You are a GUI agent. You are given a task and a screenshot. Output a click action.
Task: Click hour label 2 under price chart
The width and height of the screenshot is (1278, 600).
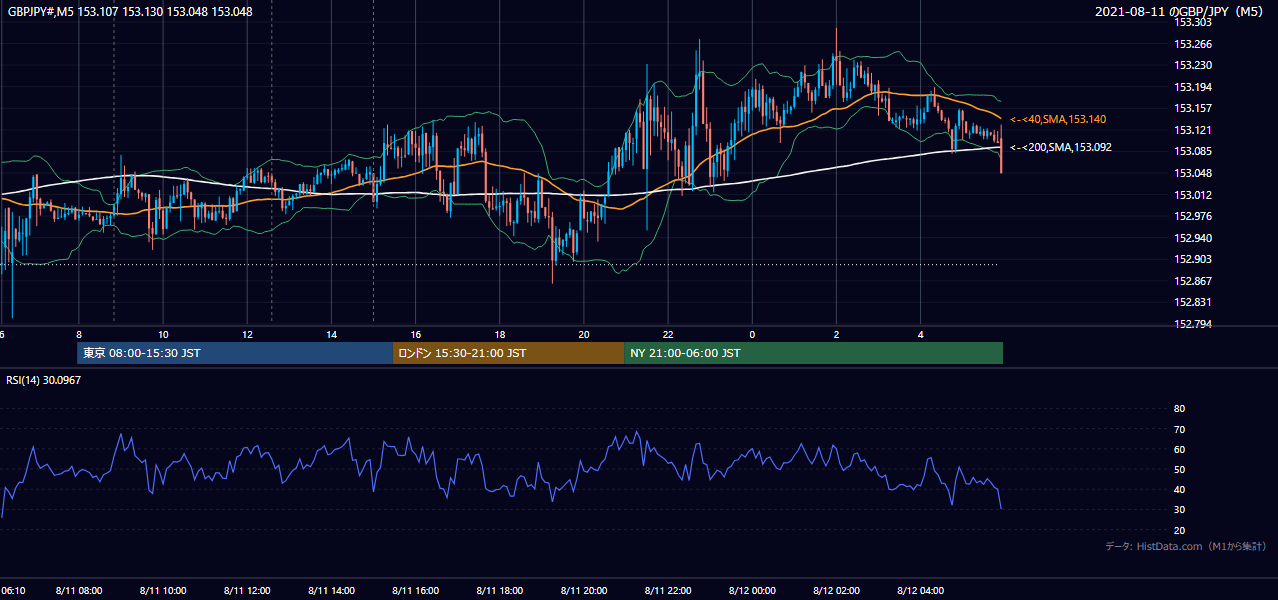(836, 335)
